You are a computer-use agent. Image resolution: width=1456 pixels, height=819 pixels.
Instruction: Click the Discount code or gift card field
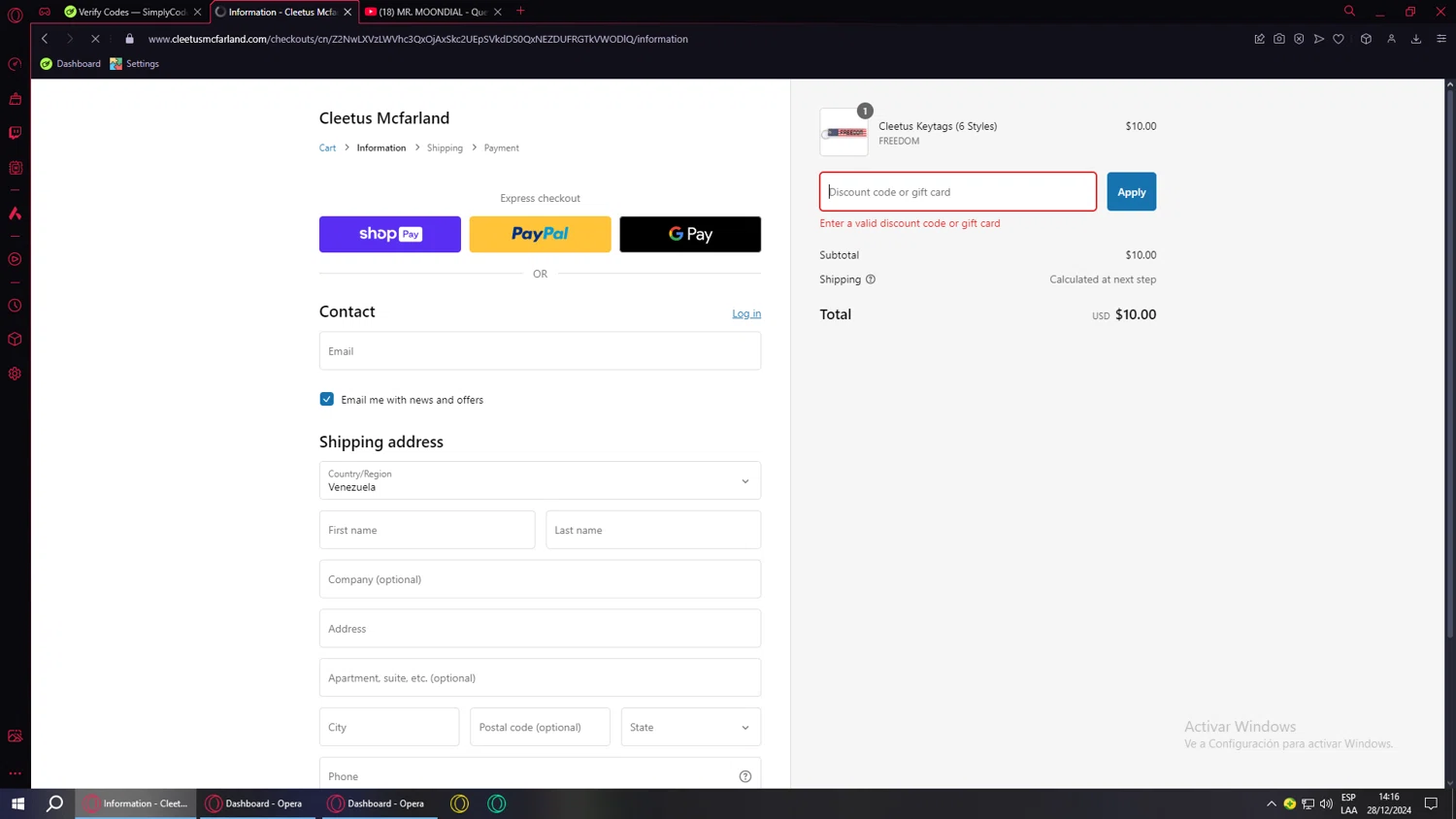coord(958,192)
